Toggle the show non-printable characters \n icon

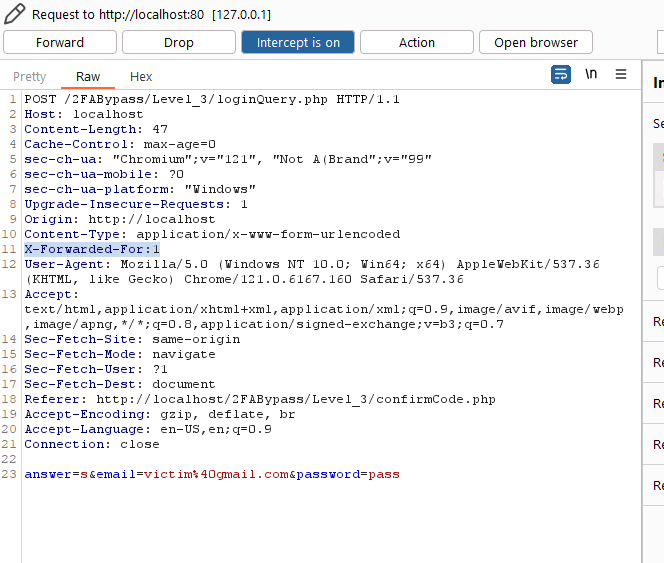point(591,74)
